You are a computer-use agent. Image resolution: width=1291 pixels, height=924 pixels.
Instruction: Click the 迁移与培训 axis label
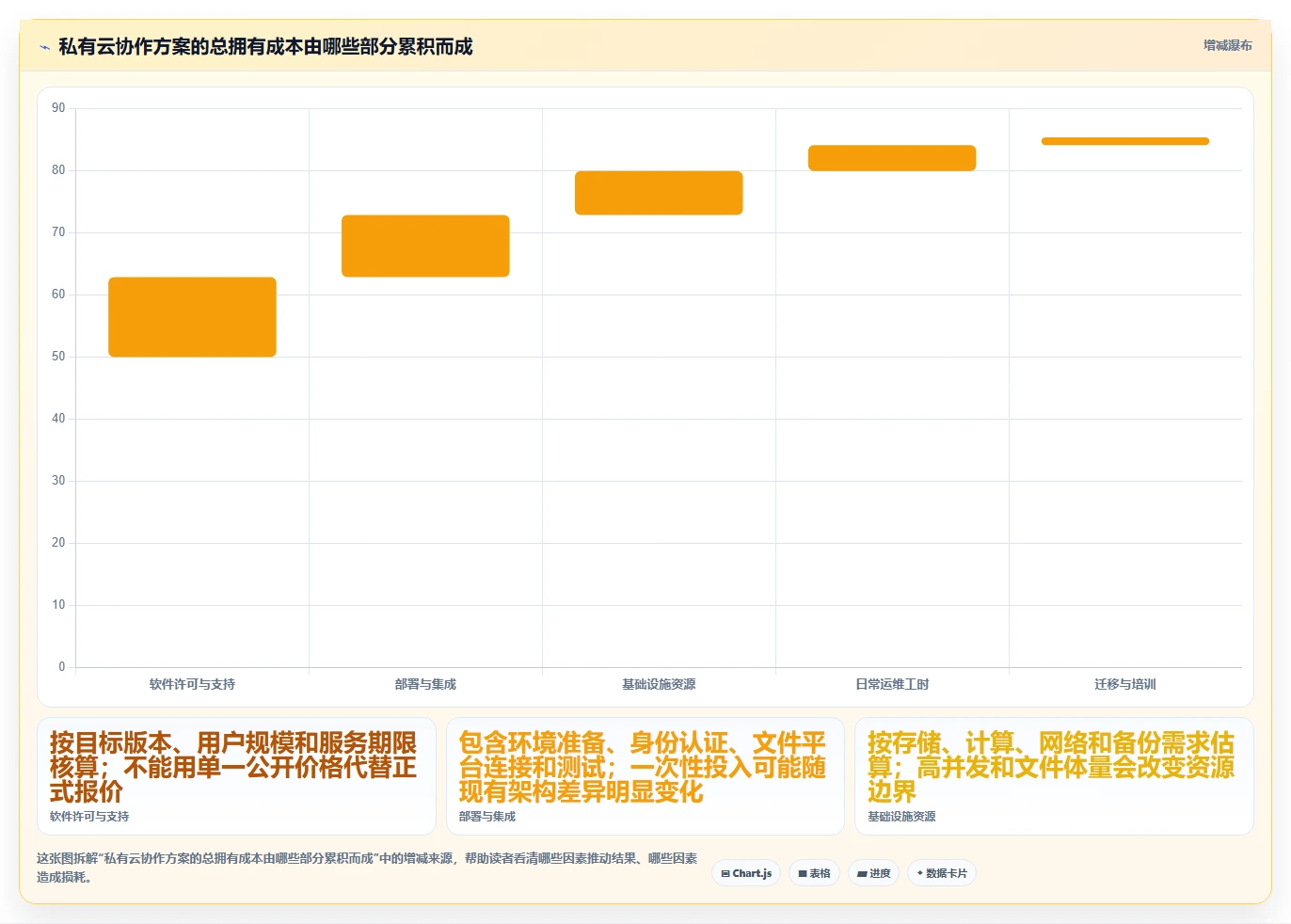point(1125,684)
